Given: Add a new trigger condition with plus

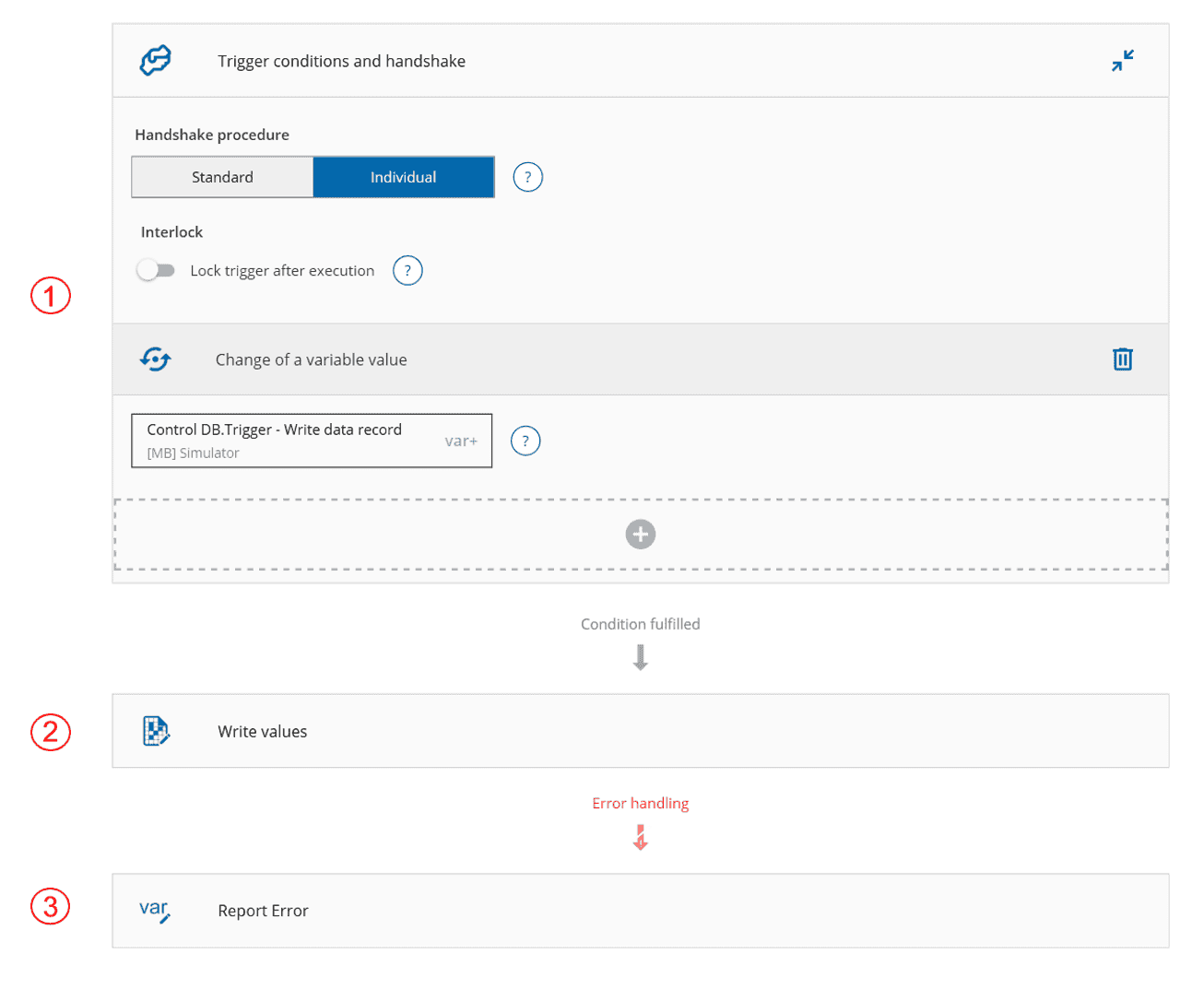Looking at the screenshot, I should pyautogui.click(x=641, y=534).
